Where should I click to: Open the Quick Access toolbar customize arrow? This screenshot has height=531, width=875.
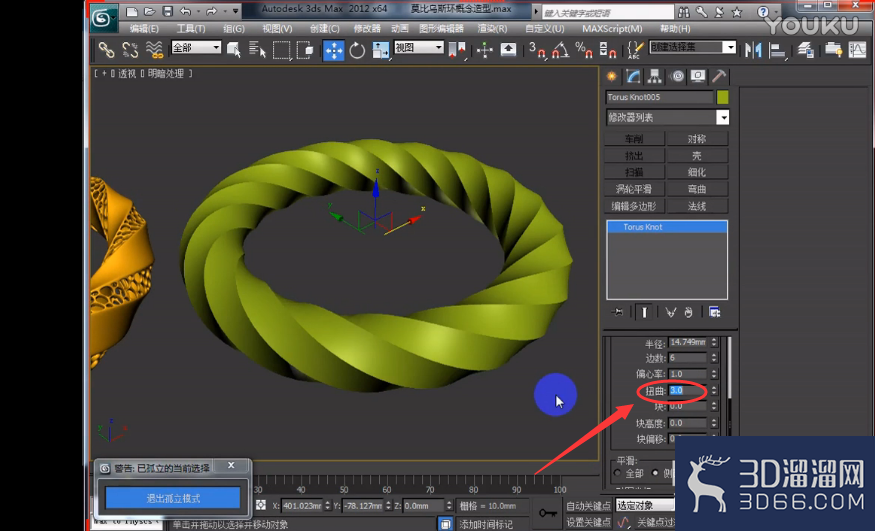tap(235, 11)
